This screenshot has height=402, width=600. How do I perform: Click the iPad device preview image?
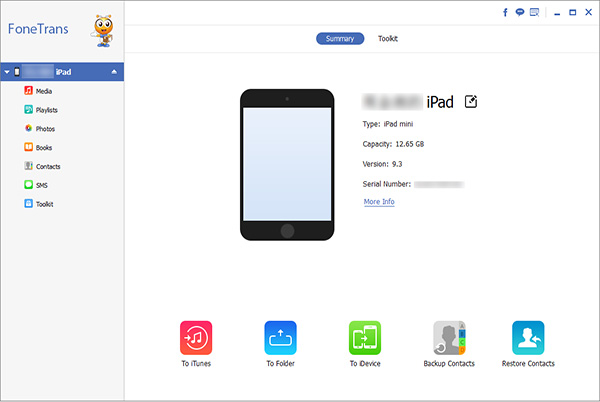pos(287,165)
